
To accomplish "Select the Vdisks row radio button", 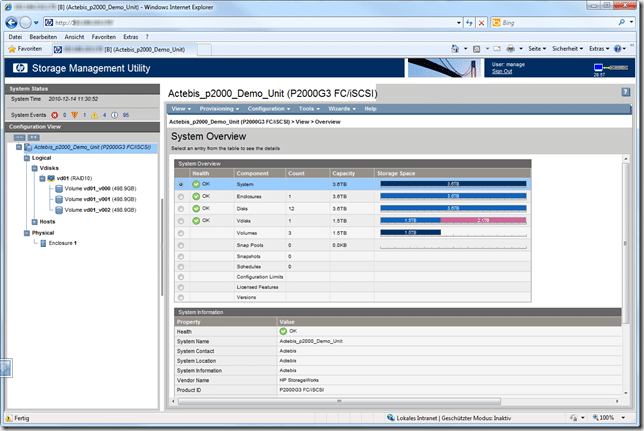I will click(x=181, y=221).
